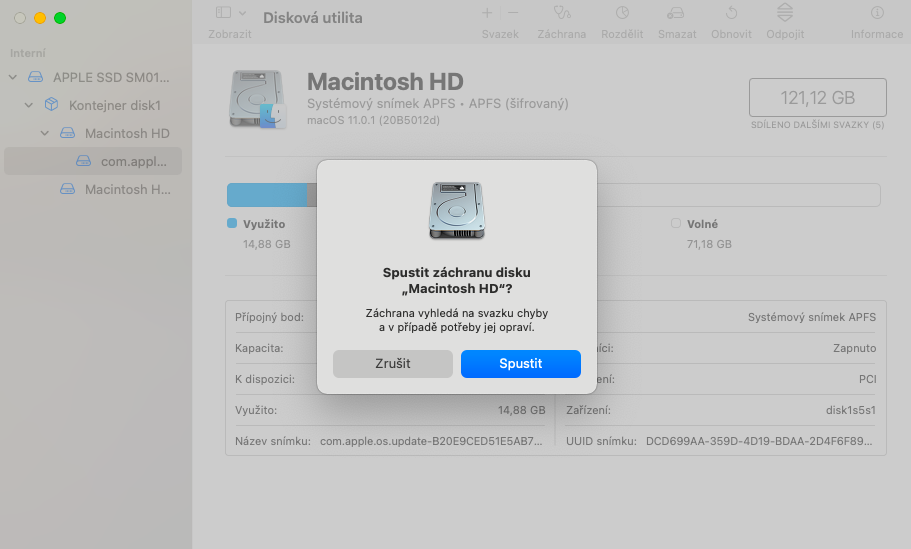Viewport: 911px width, 549px height.
Task: Click the plus Svazek add icon
Action: (x=487, y=12)
